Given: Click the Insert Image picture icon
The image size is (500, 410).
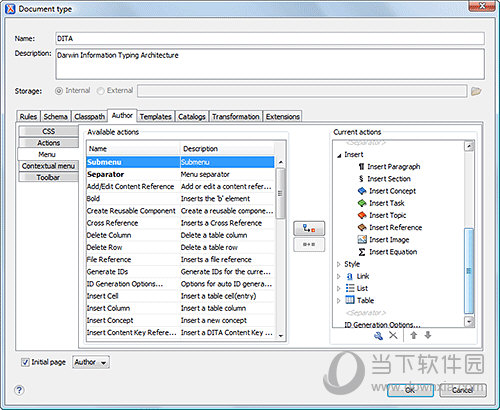Looking at the screenshot, I should point(362,240).
